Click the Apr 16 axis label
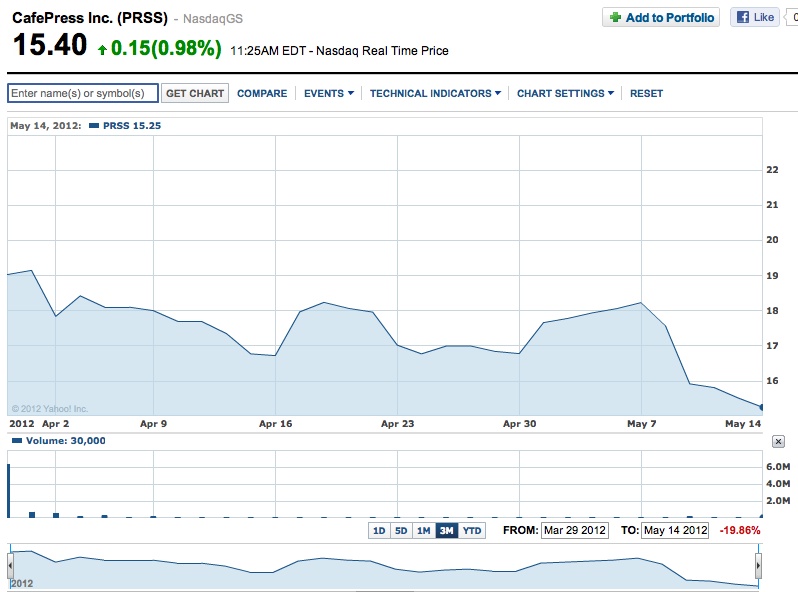The width and height of the screenshot is (798, 592). [275, 424]
